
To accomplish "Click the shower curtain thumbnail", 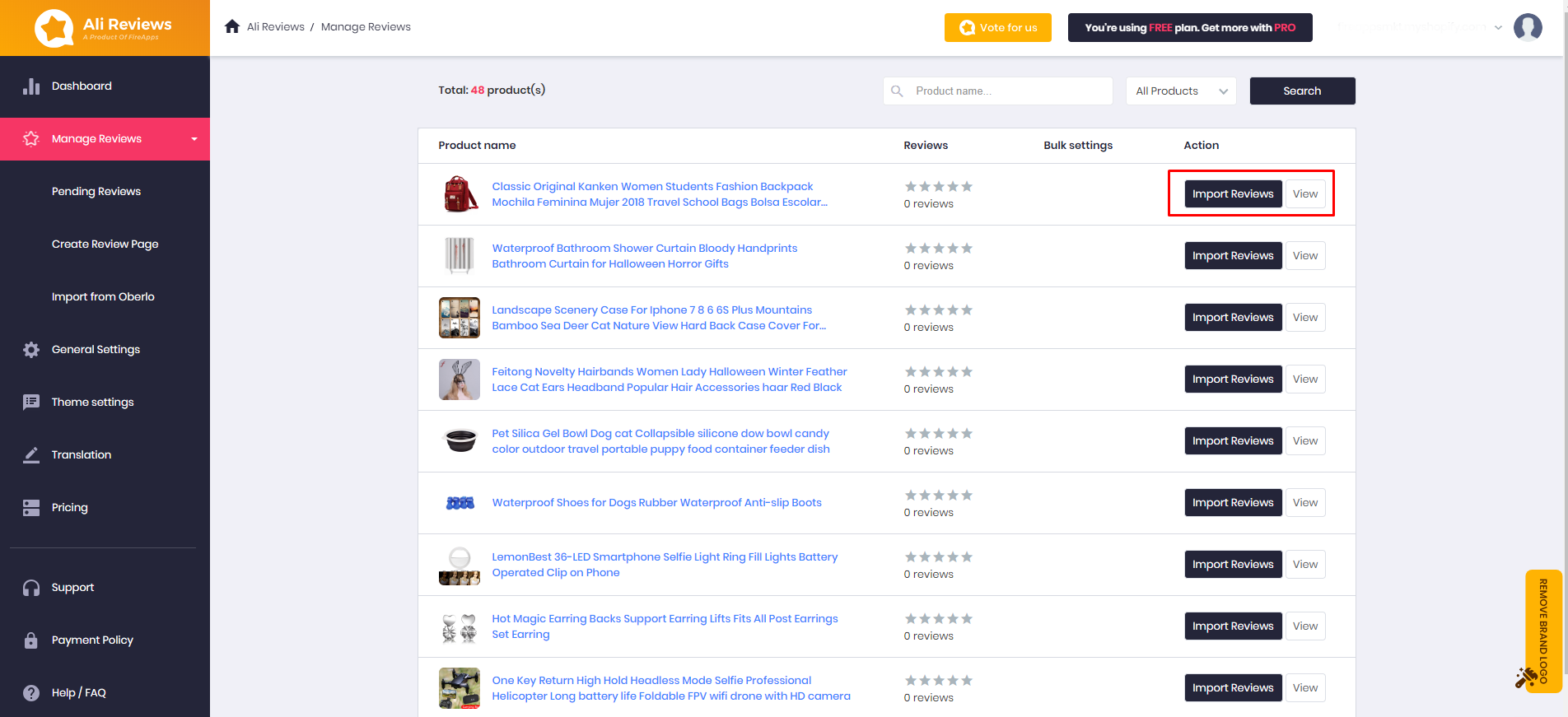I will pos(460,256).
